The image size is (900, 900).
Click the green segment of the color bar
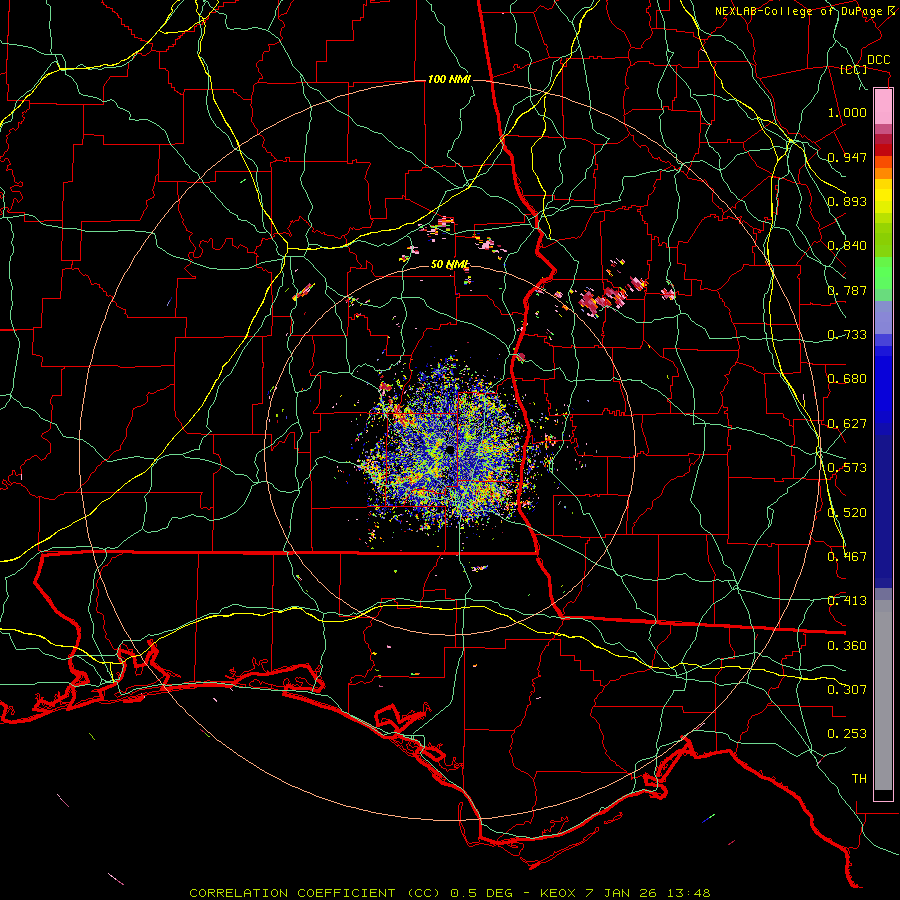[x=883, y=273]
